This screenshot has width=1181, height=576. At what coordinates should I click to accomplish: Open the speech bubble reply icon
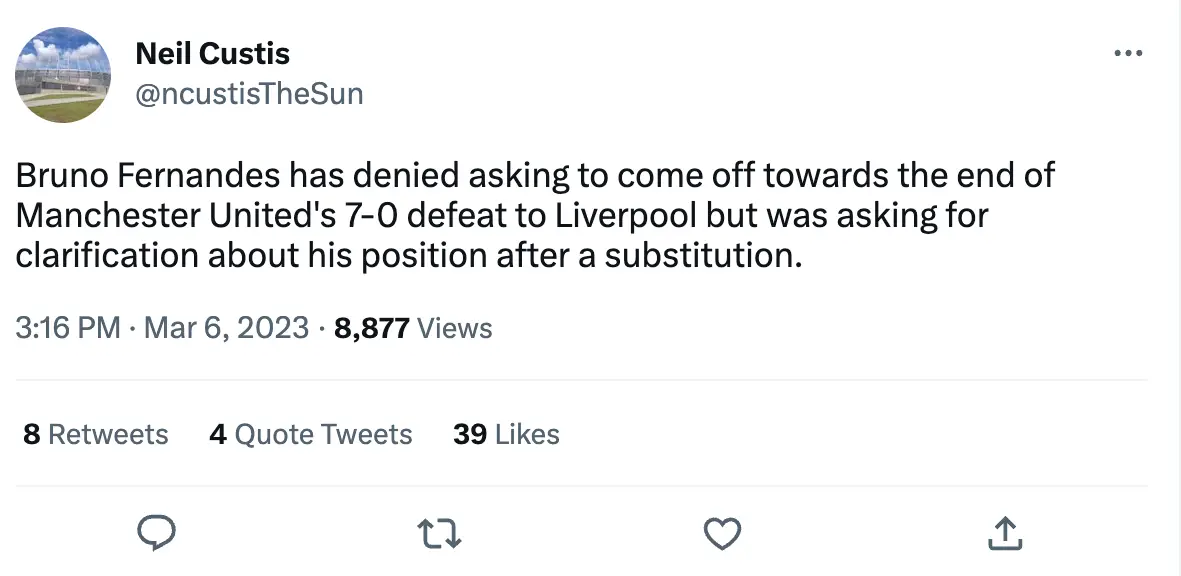pyautogui.click(x=157, y=533)
